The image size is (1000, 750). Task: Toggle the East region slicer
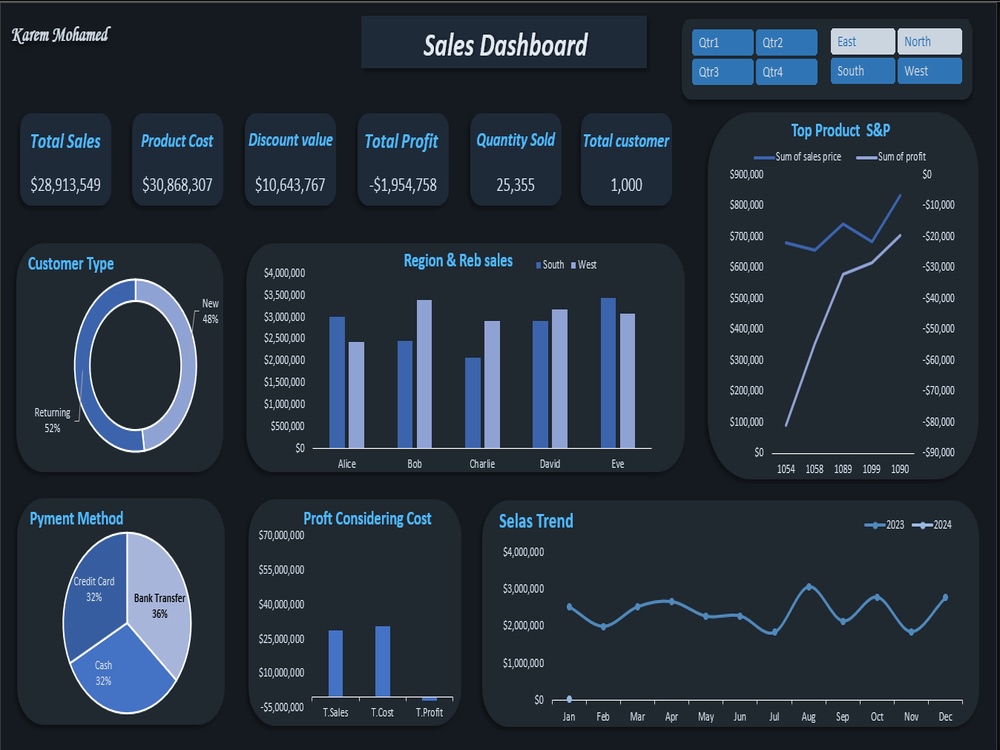tap(862, 41)
